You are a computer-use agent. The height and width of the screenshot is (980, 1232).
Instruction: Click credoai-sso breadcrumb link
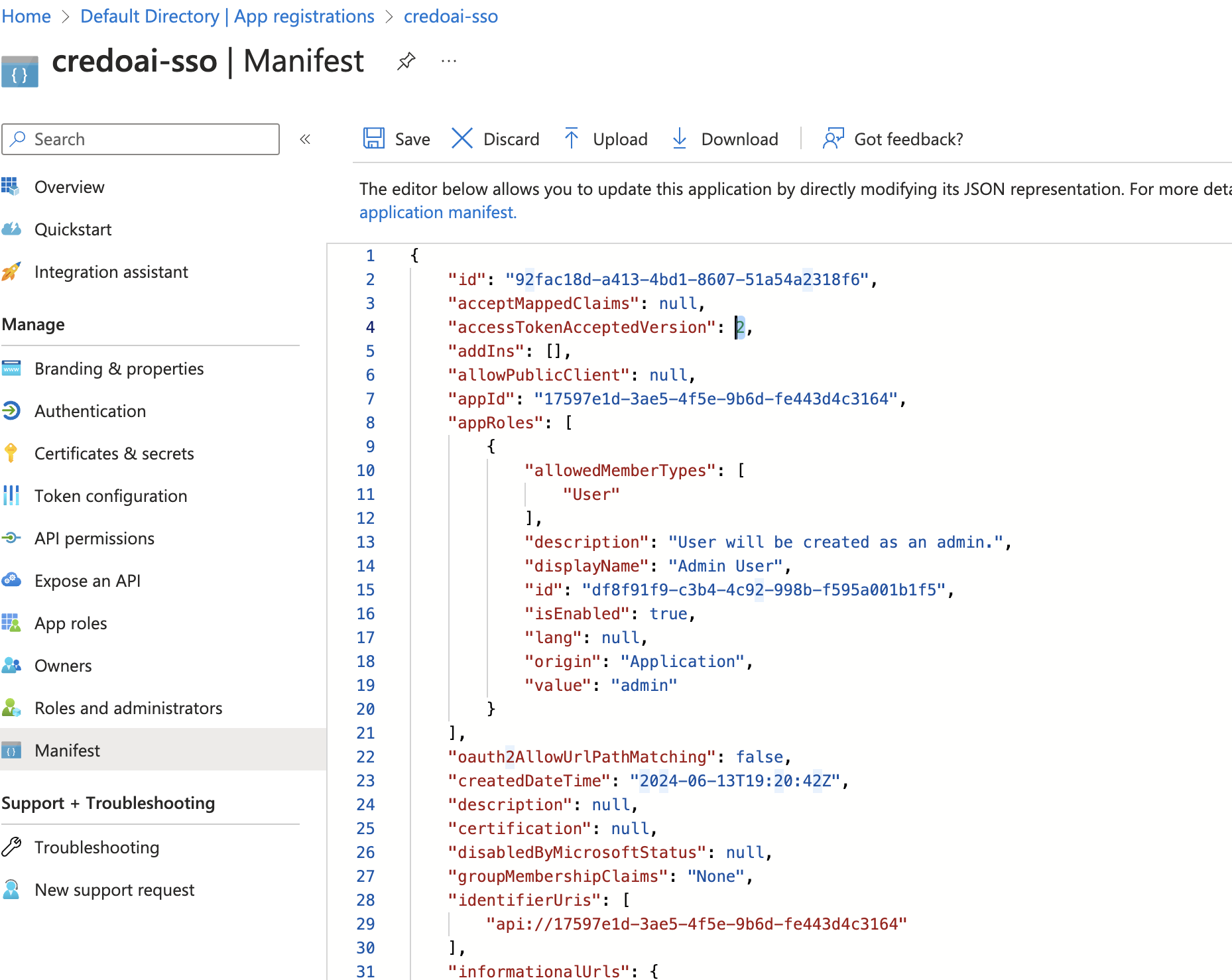tap(451, 16)
